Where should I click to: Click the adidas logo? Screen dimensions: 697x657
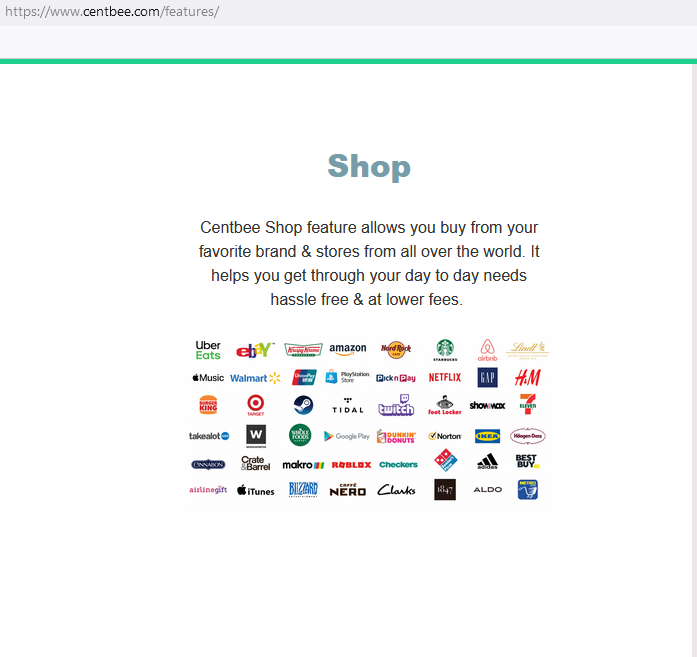[x=487, y=461]
